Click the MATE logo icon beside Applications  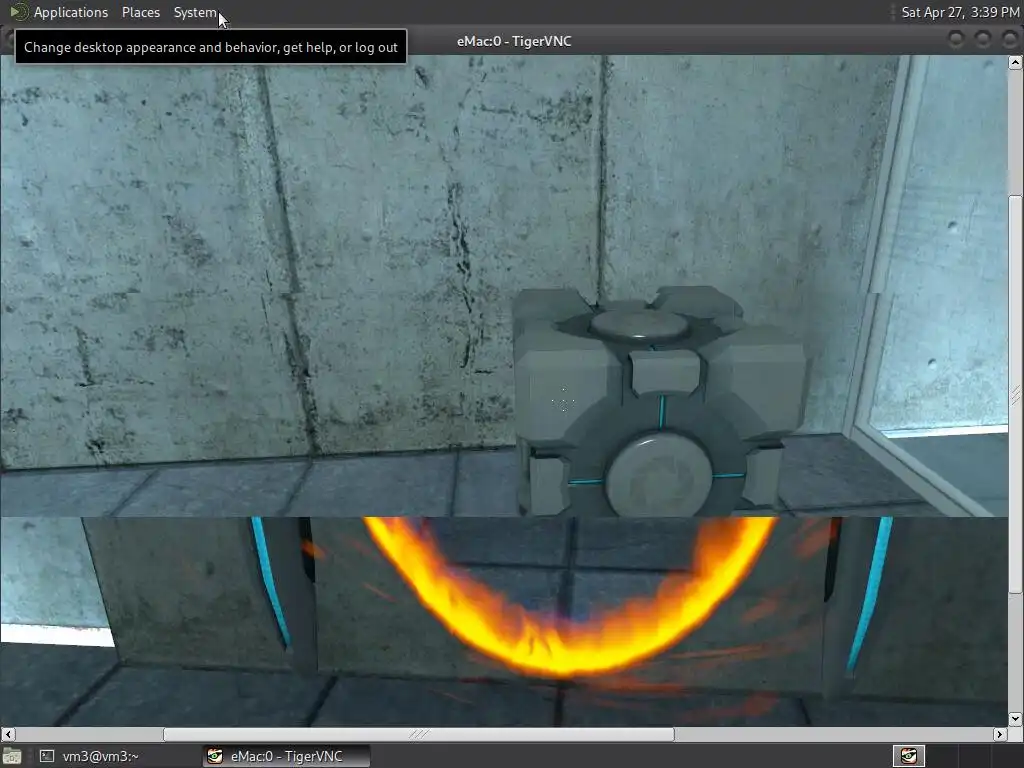click(18, 12)
